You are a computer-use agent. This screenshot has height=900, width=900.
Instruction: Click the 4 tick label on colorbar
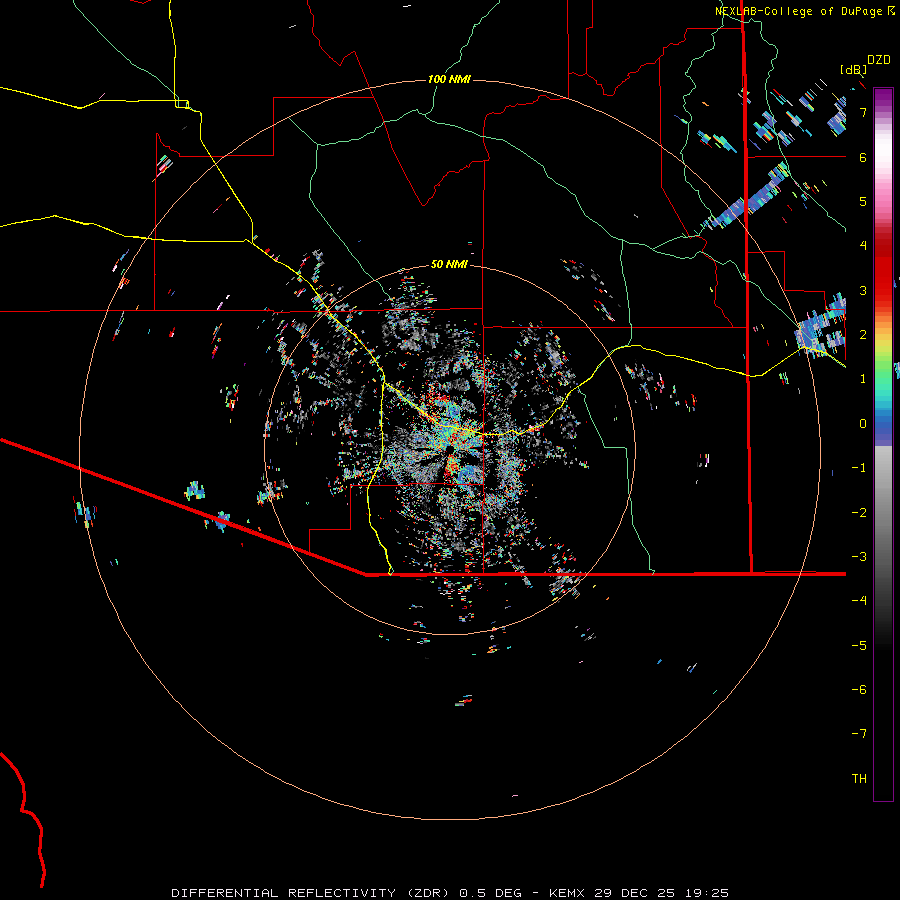tap(863, 245)
